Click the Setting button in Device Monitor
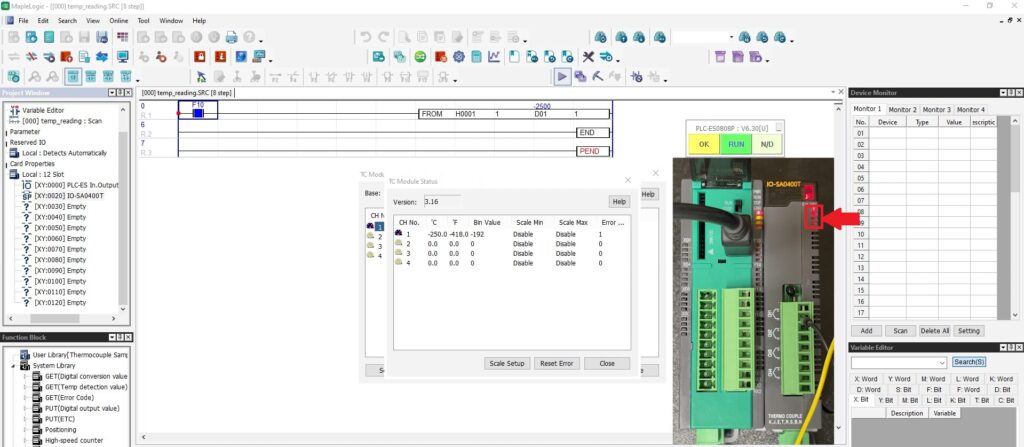The height and width of the screenshot is (447, 1024). 969,331
